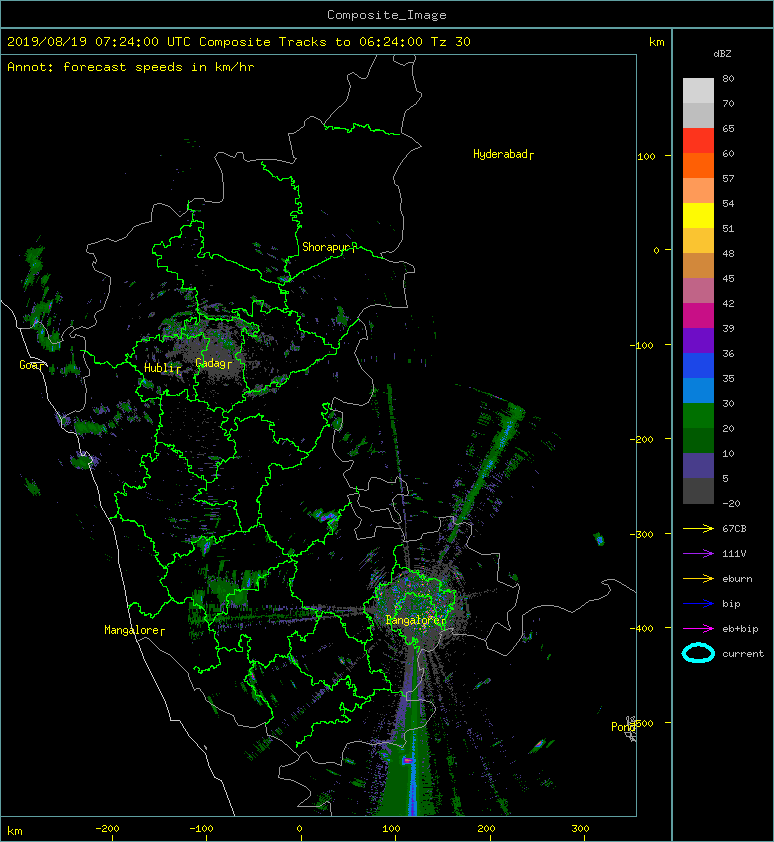774x842 pixels.
Task: Select the light orange swatch between 57 and 54
Action: tap(698, 191)
